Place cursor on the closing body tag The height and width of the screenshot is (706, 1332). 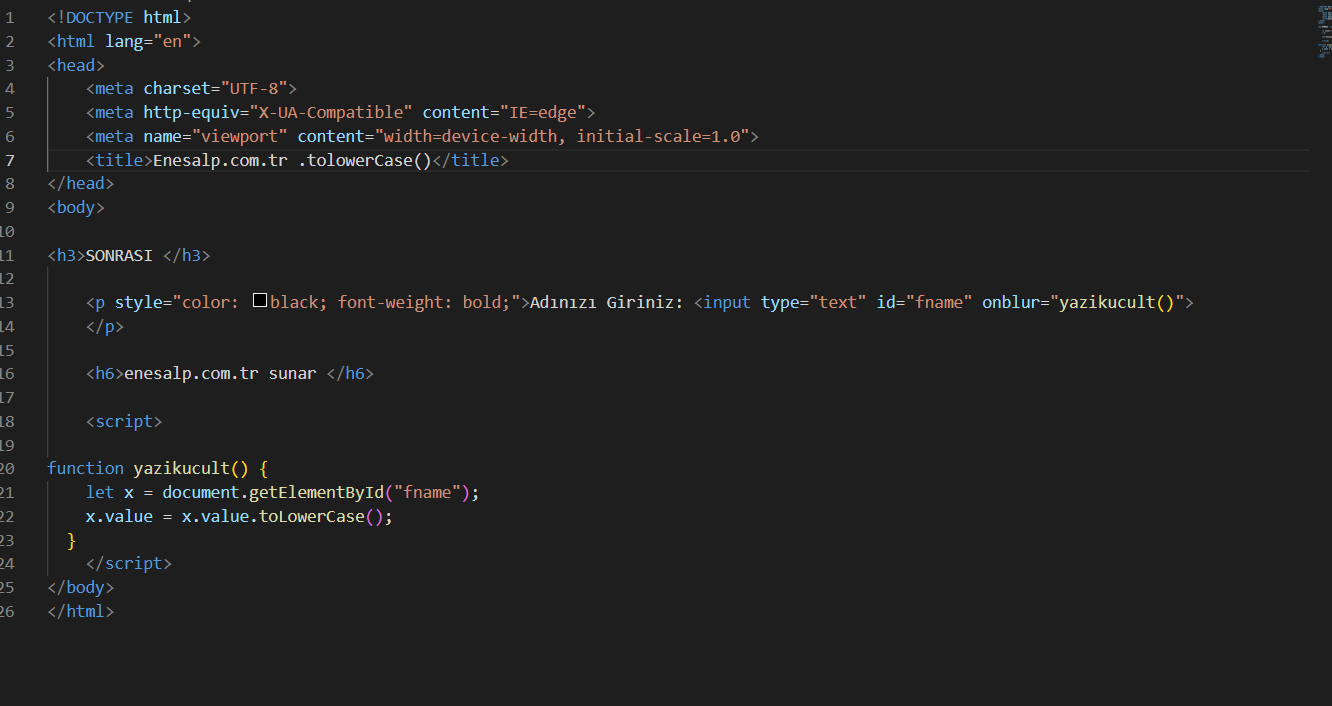point(80,587)
